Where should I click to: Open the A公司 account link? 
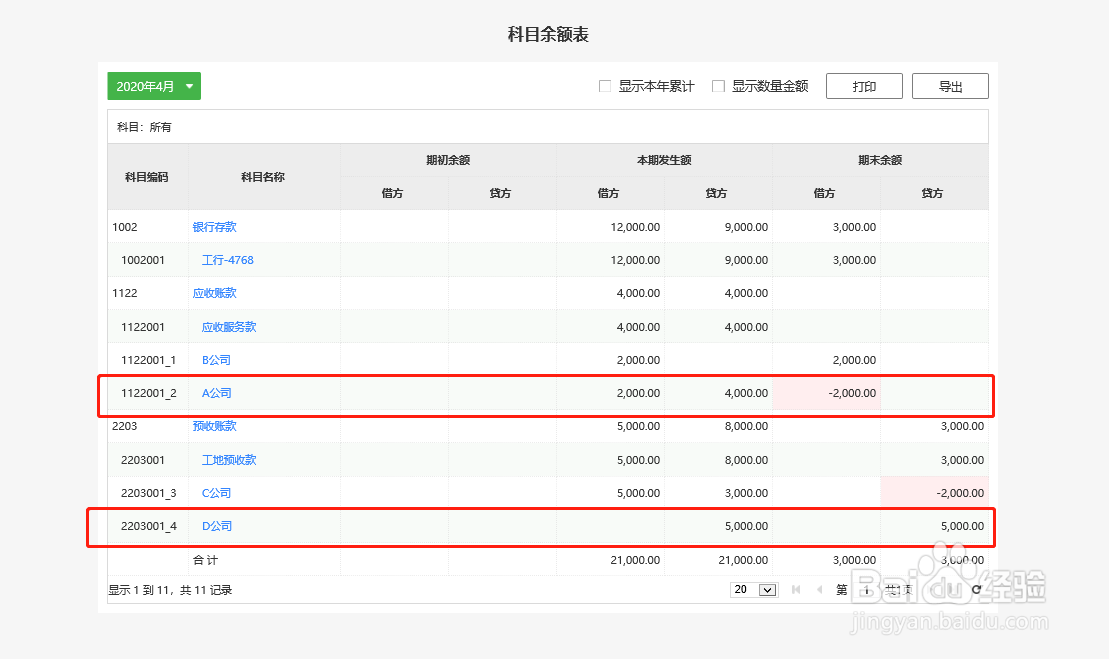coord(216,393)
